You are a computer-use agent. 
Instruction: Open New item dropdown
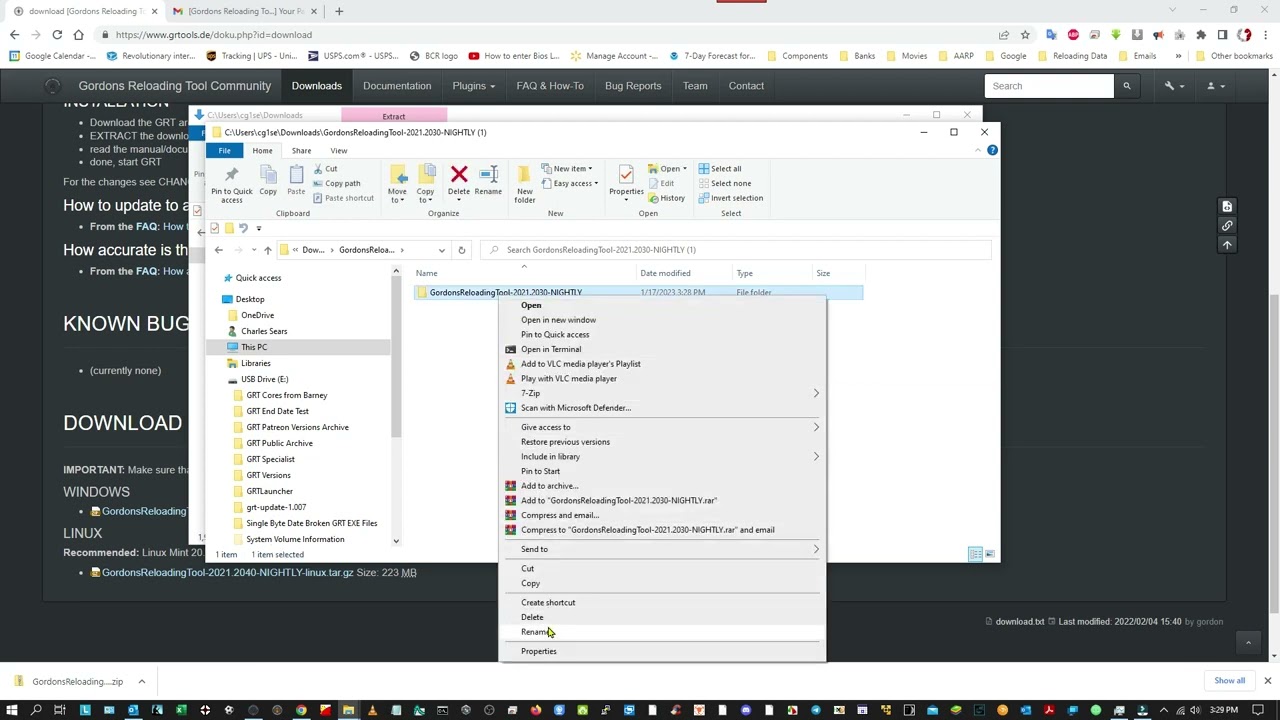[567, 169]
